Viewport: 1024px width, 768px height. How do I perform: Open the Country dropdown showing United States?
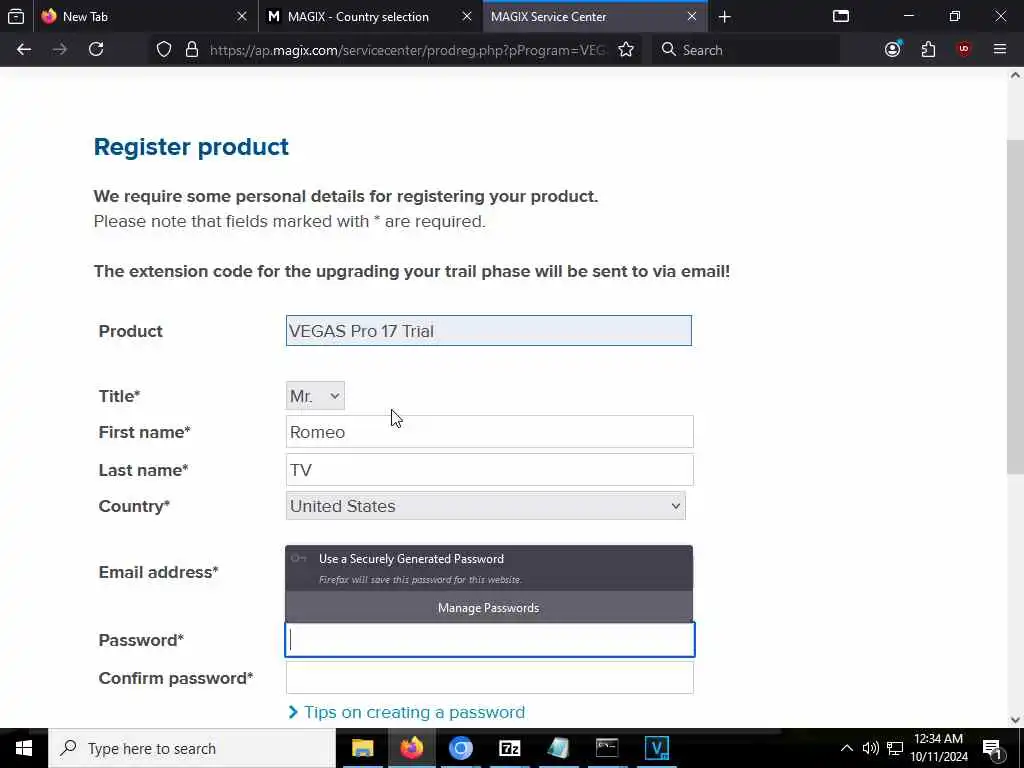[485, 506]
